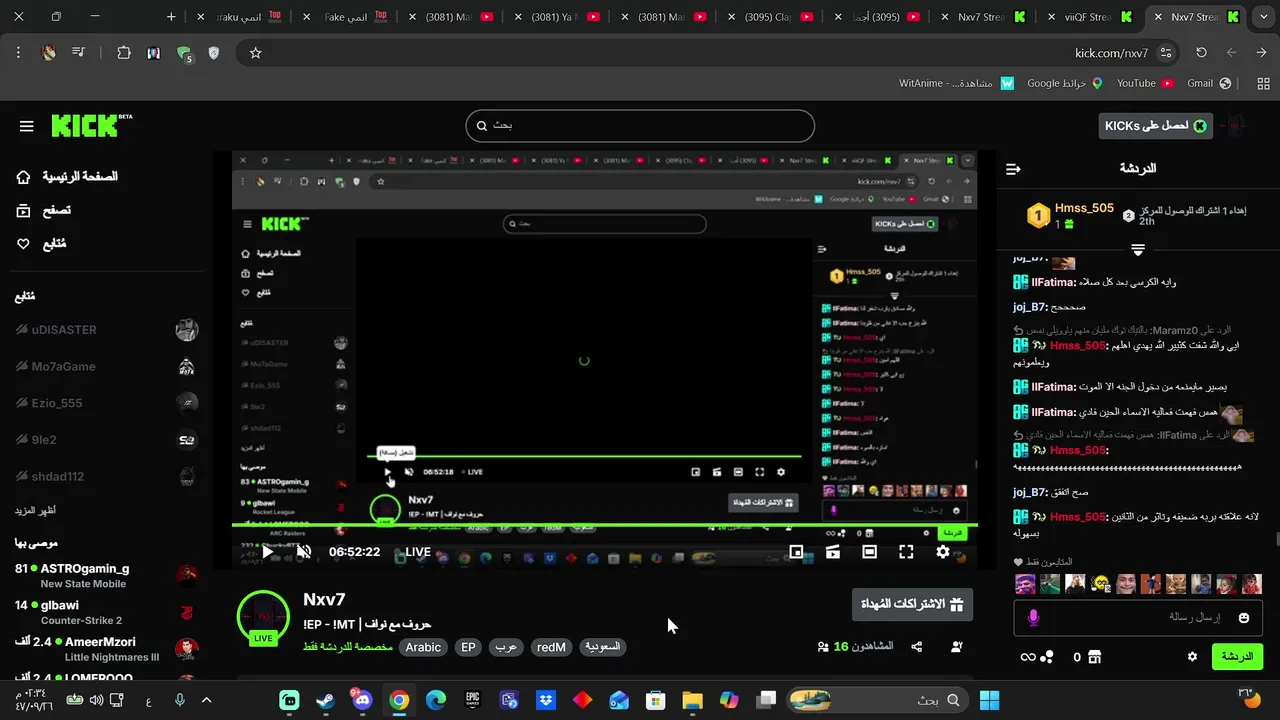Image resolution: width=1280 pixels, height=720 pixels.
Task: Open متابع following in the sidebar
Action: pos(43,244)
